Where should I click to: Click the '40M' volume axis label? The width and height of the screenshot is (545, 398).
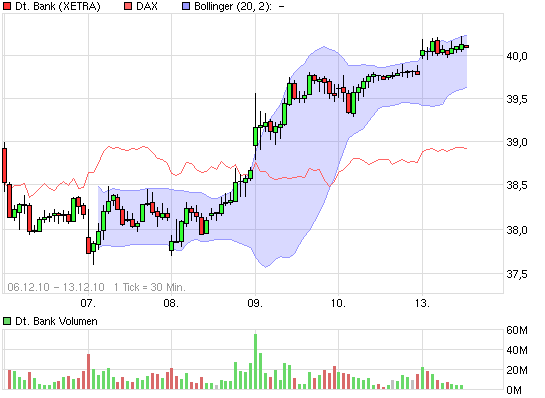[x=517, y=350]
